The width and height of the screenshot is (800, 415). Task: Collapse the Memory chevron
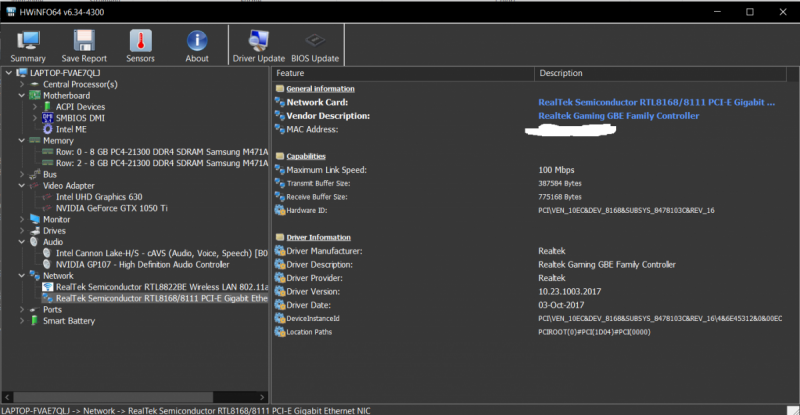22,140
